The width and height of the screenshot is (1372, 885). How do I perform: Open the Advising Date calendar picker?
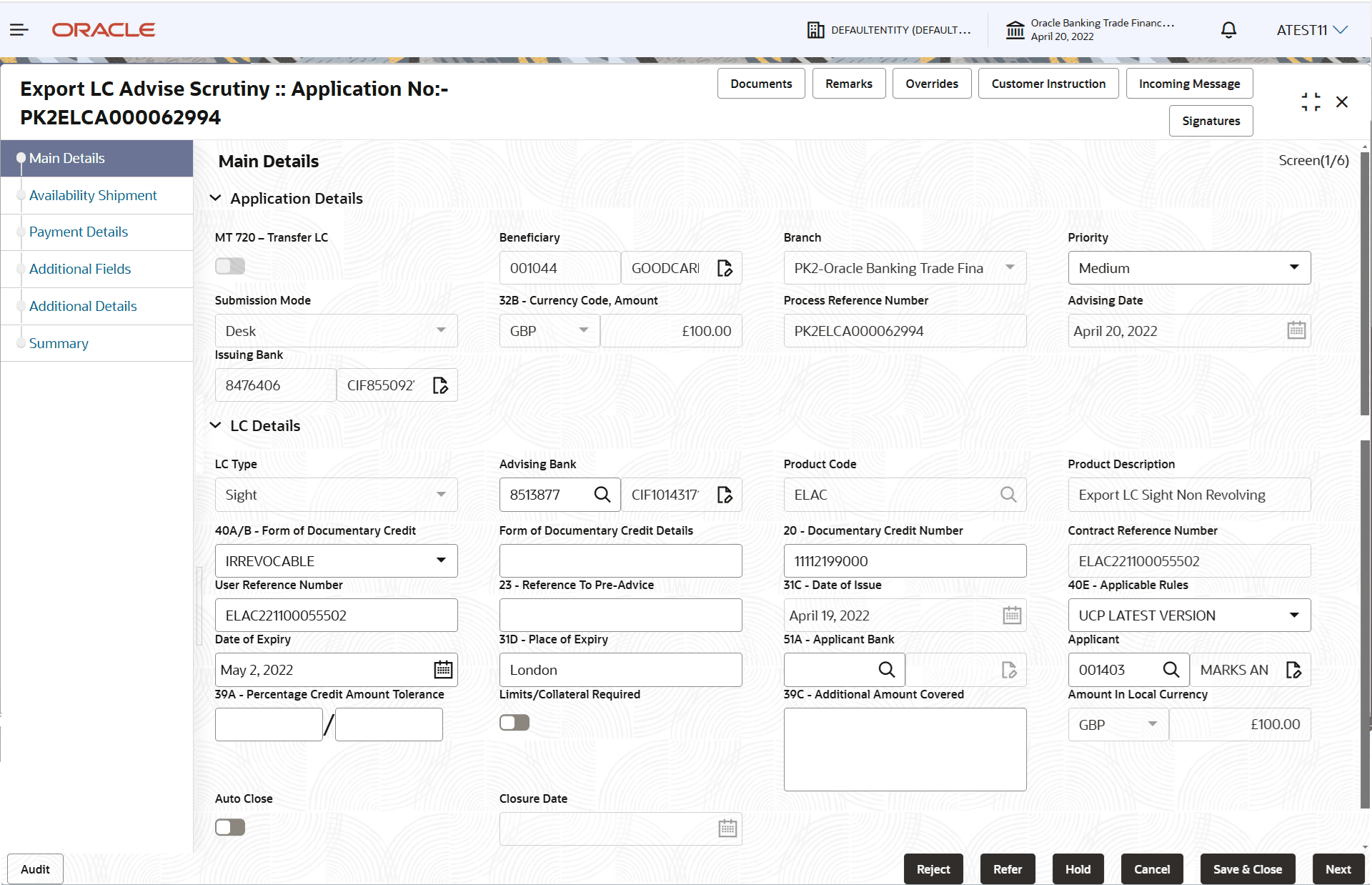[x=1296, y=330]
